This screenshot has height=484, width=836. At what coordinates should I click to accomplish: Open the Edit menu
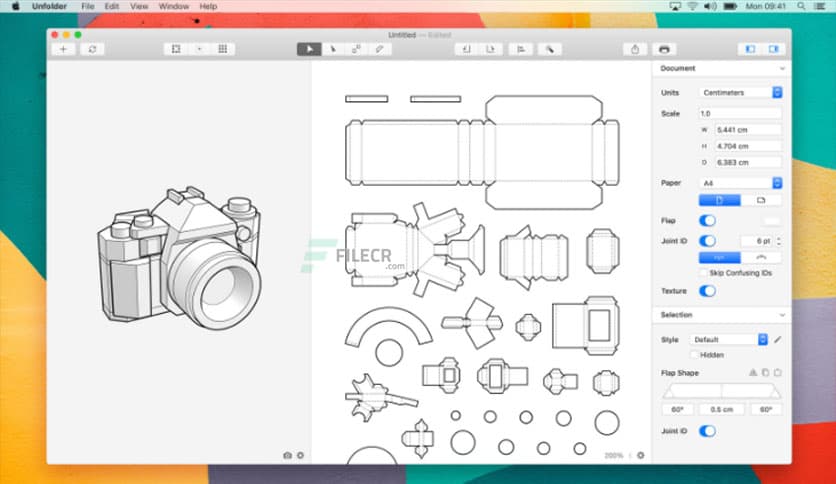(111, 6)
